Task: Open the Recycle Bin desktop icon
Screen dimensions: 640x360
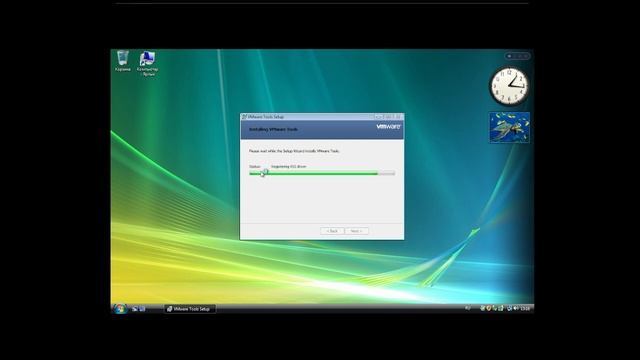Action: 123,61
